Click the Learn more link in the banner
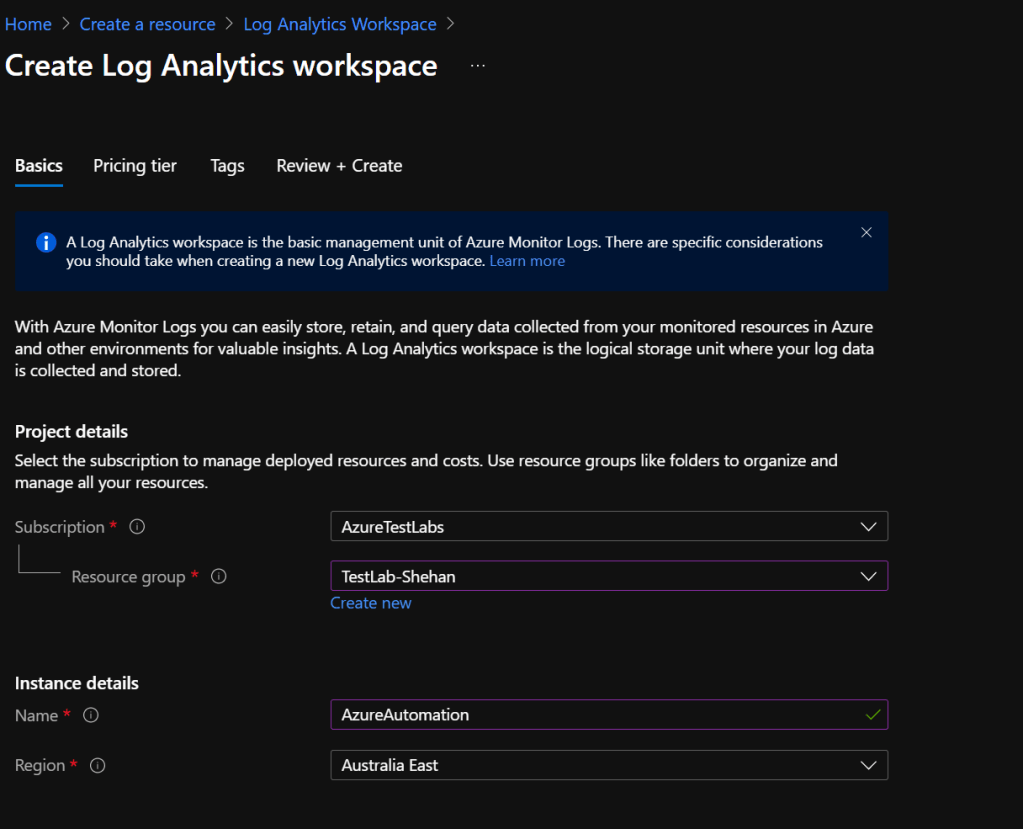Screen dimensions: 1023x829 (527, 261)
